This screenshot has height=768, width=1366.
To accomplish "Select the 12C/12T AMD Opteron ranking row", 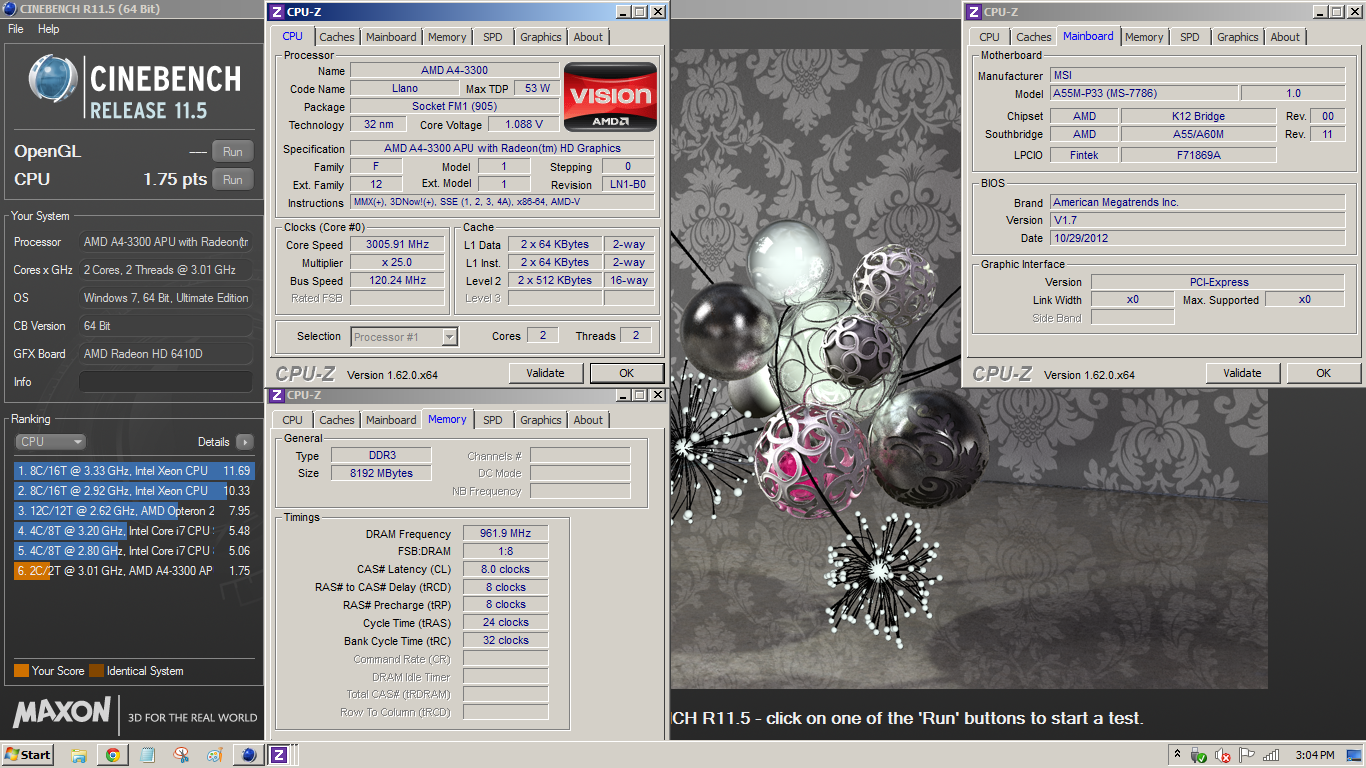I will pyautogui.click(x=134, y=510).
